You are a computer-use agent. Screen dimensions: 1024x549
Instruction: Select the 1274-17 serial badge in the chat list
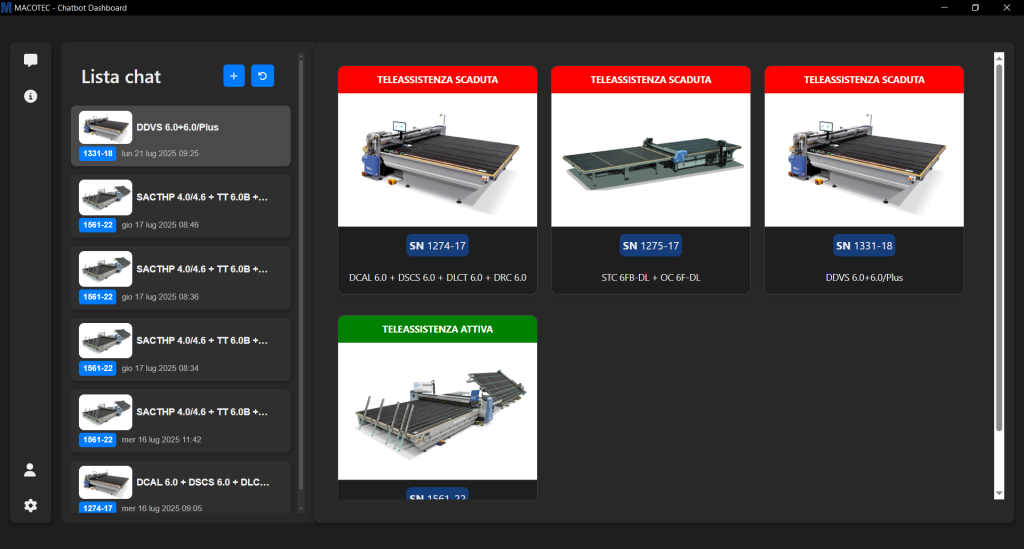coord(98,508)
